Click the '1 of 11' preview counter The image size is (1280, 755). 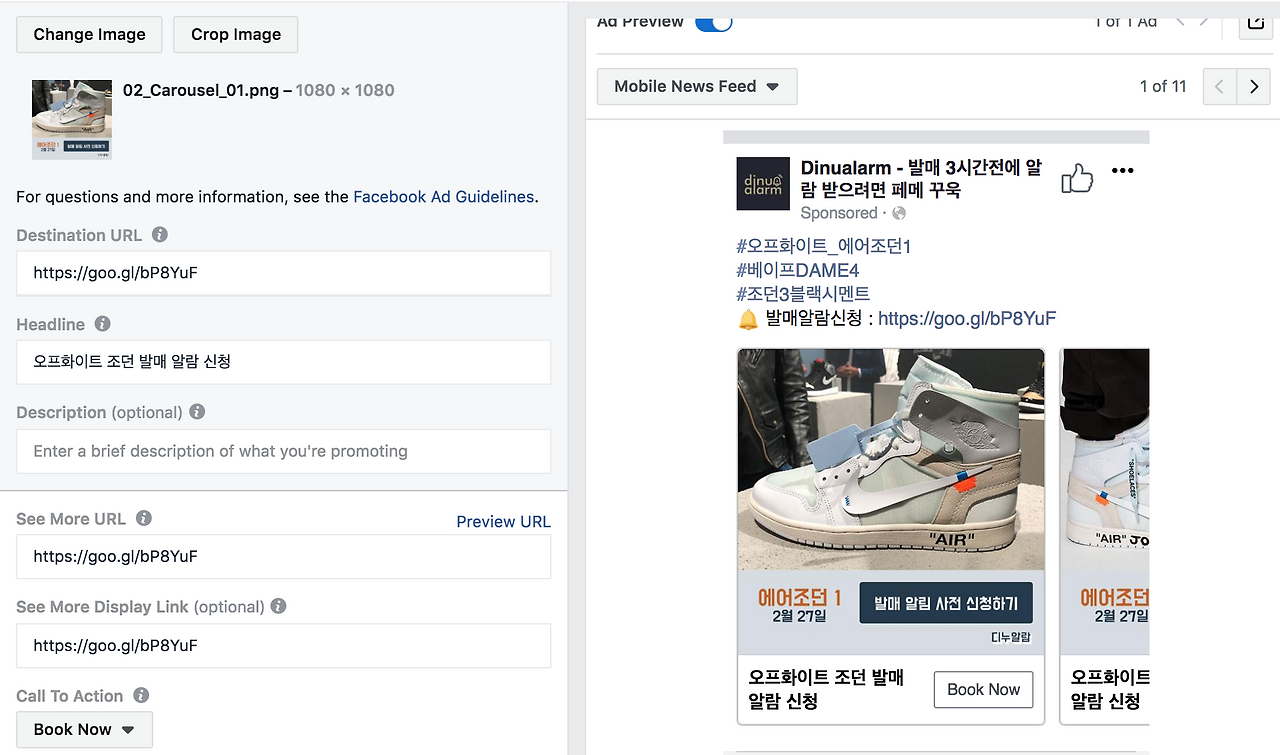(1163, 86)
